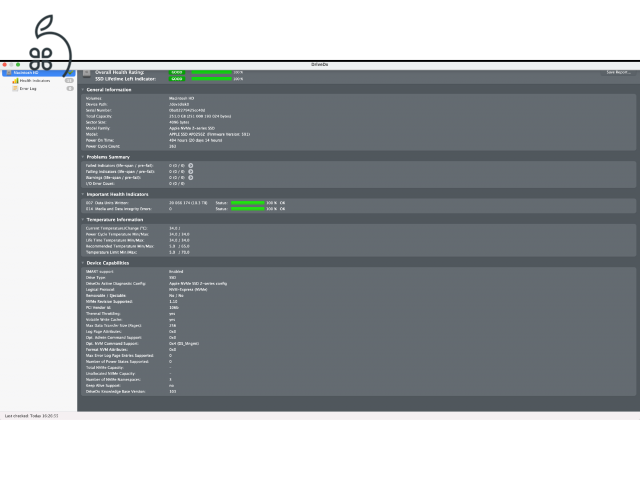640x480 pixels.
Task: Collapse the Temperature Information section
Action: [83, 220]
